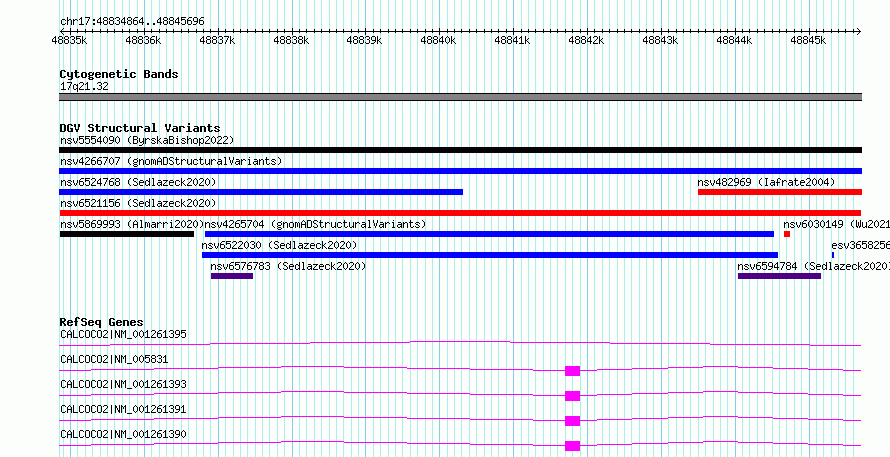Click the chr17:48834864..48845696 coordinates text
This screenshot has width=890, height=457.
132,21
